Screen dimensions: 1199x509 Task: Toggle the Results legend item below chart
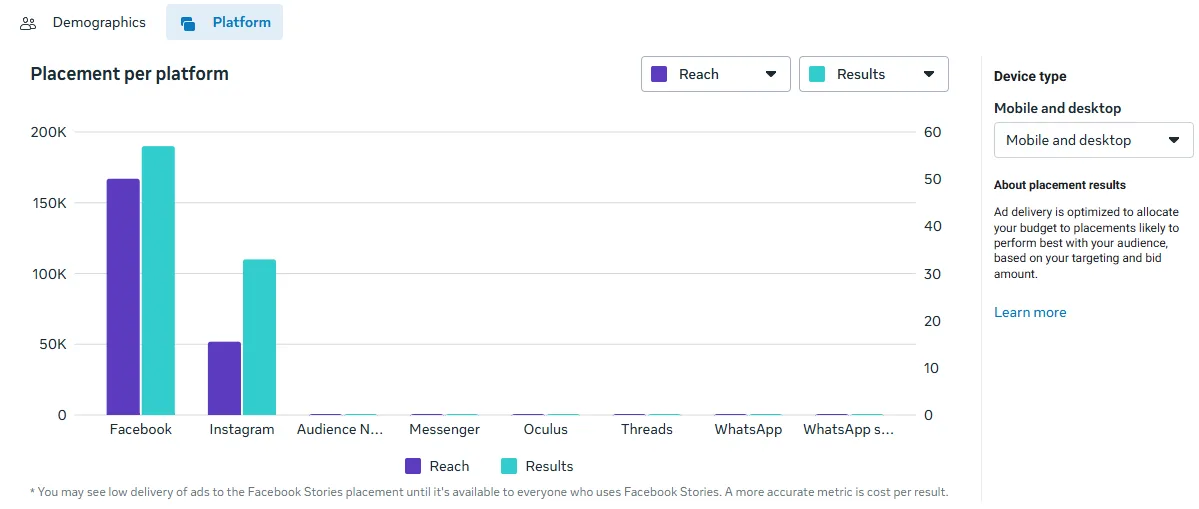click(x=537, y=466)
